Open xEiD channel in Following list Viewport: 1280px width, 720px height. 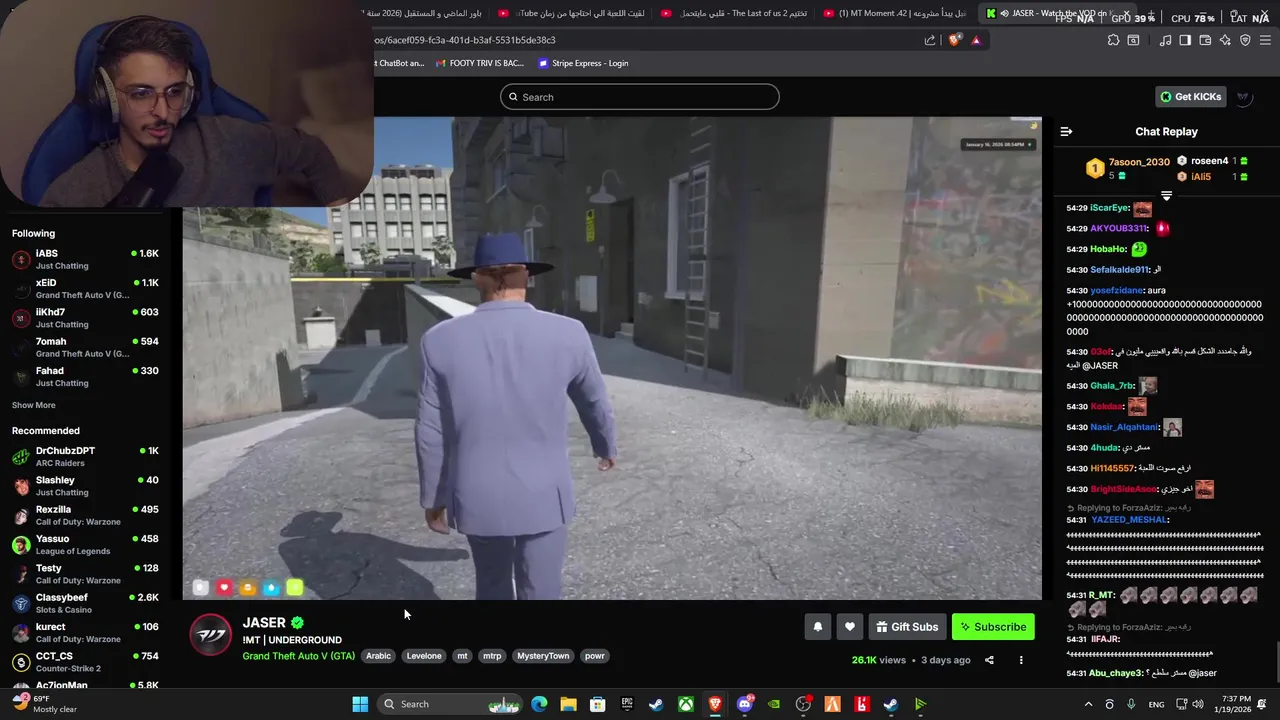[x=85, y=288]
